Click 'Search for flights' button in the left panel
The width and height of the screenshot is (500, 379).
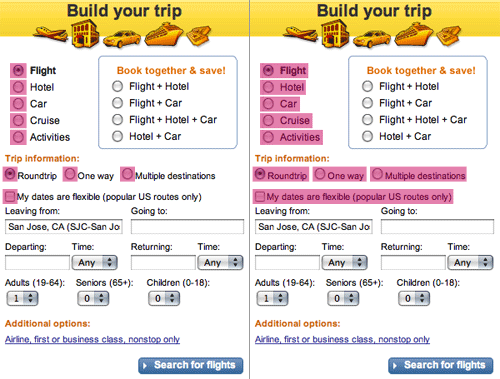[191, 366]
